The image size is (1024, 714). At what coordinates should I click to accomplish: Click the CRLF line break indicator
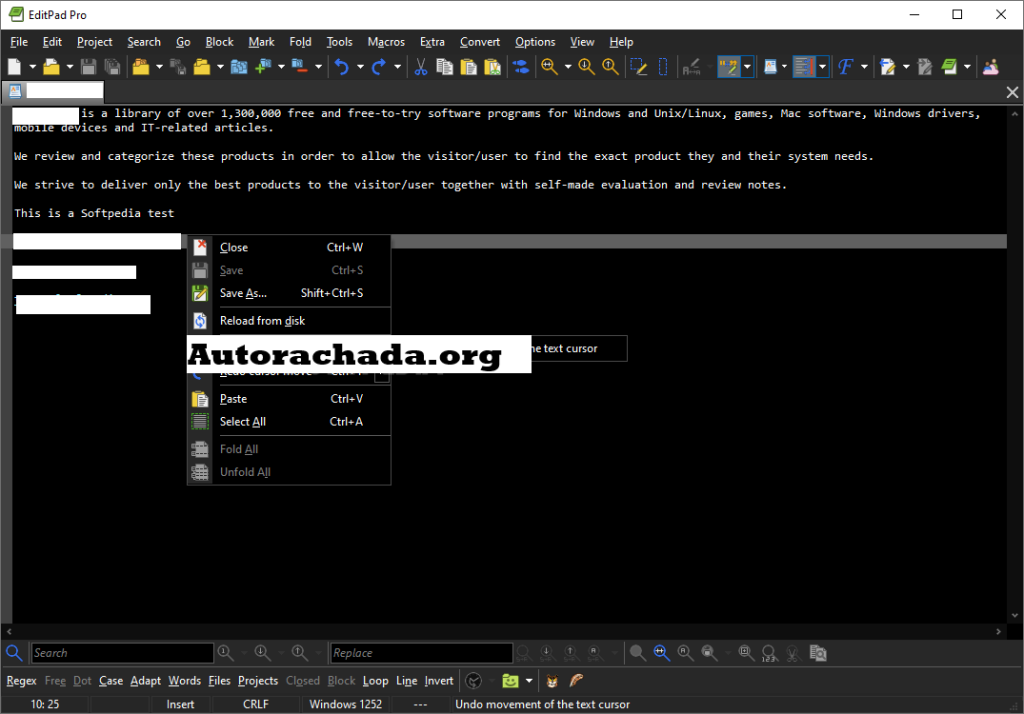pos(255,704)
